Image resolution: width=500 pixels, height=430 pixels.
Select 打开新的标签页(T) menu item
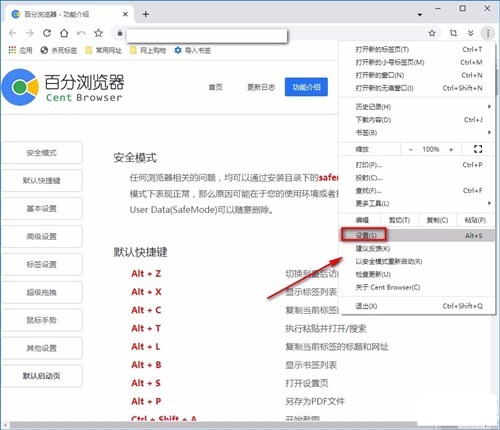[417, 49]
